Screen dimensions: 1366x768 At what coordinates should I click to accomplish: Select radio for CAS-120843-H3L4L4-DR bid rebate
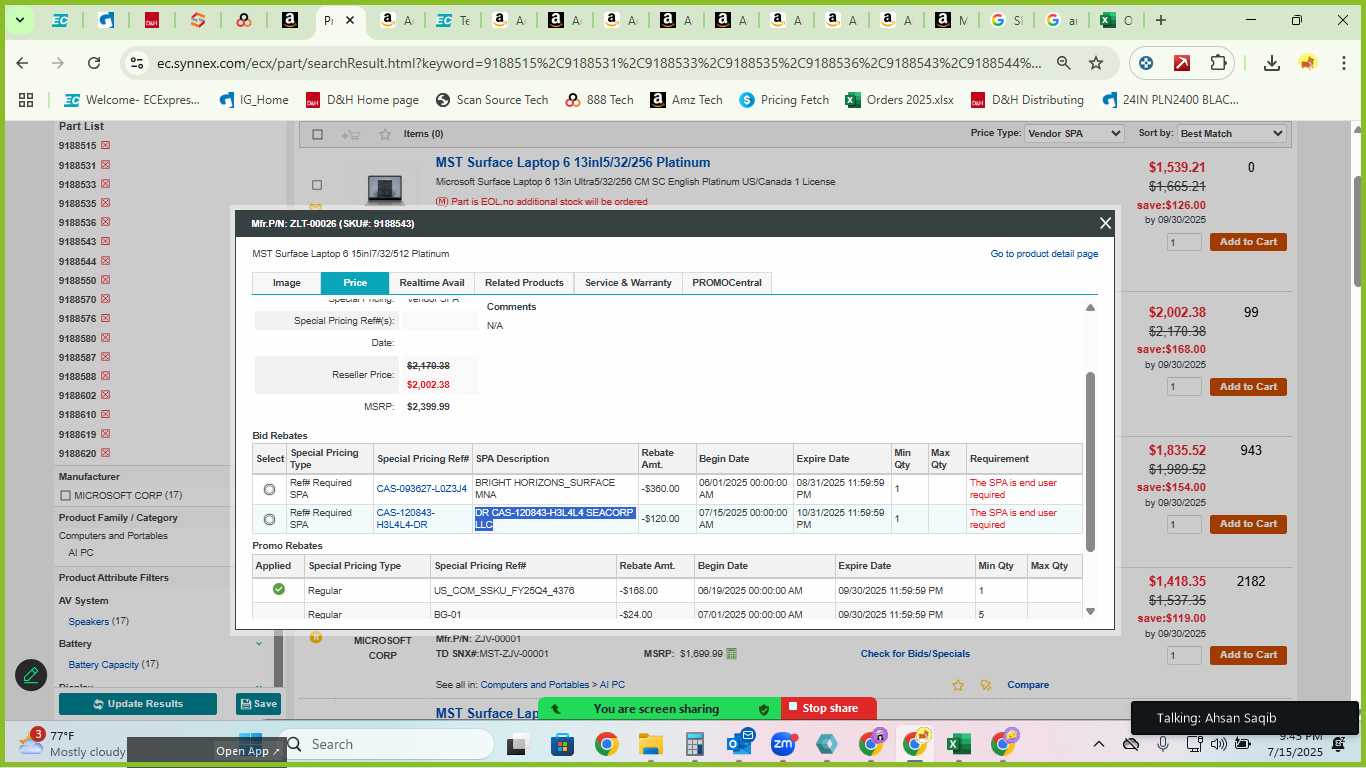pyautogui.click(x=269, y=519)
